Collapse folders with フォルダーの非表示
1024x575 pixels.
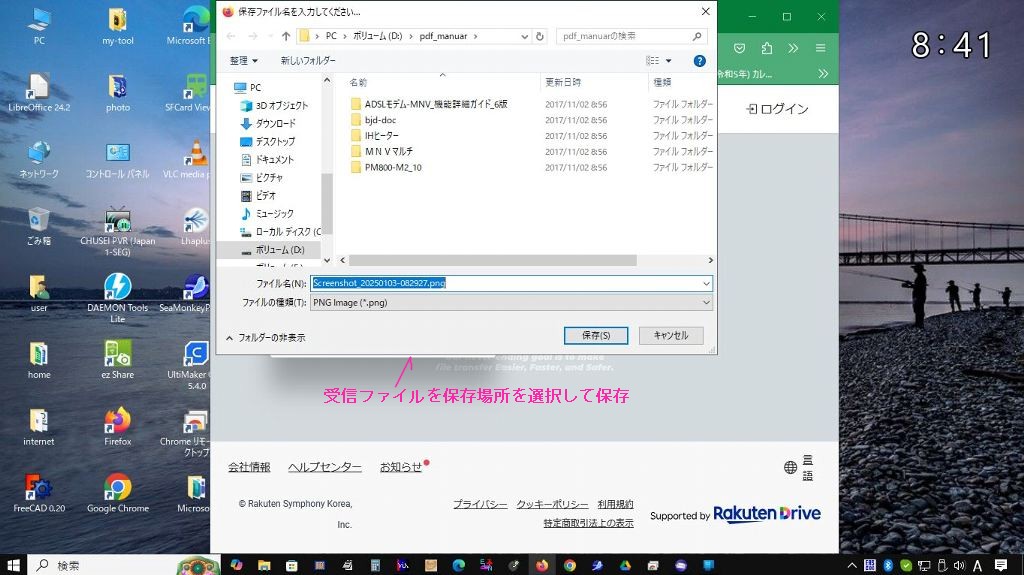click(266, 338)
